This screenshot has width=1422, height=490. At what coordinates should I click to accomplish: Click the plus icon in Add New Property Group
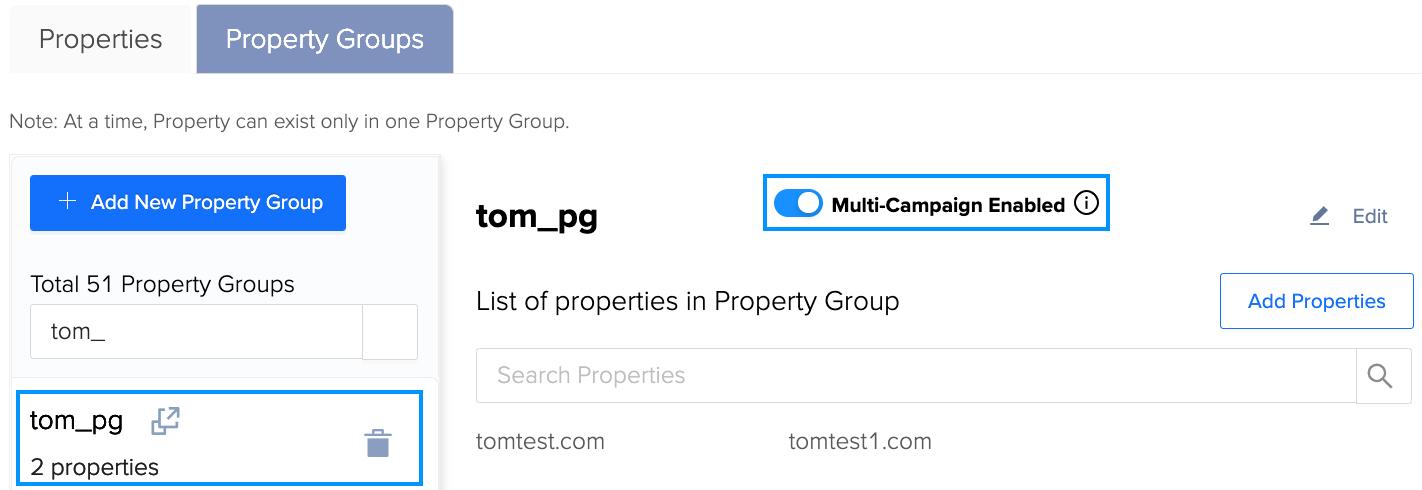point(68,202)
